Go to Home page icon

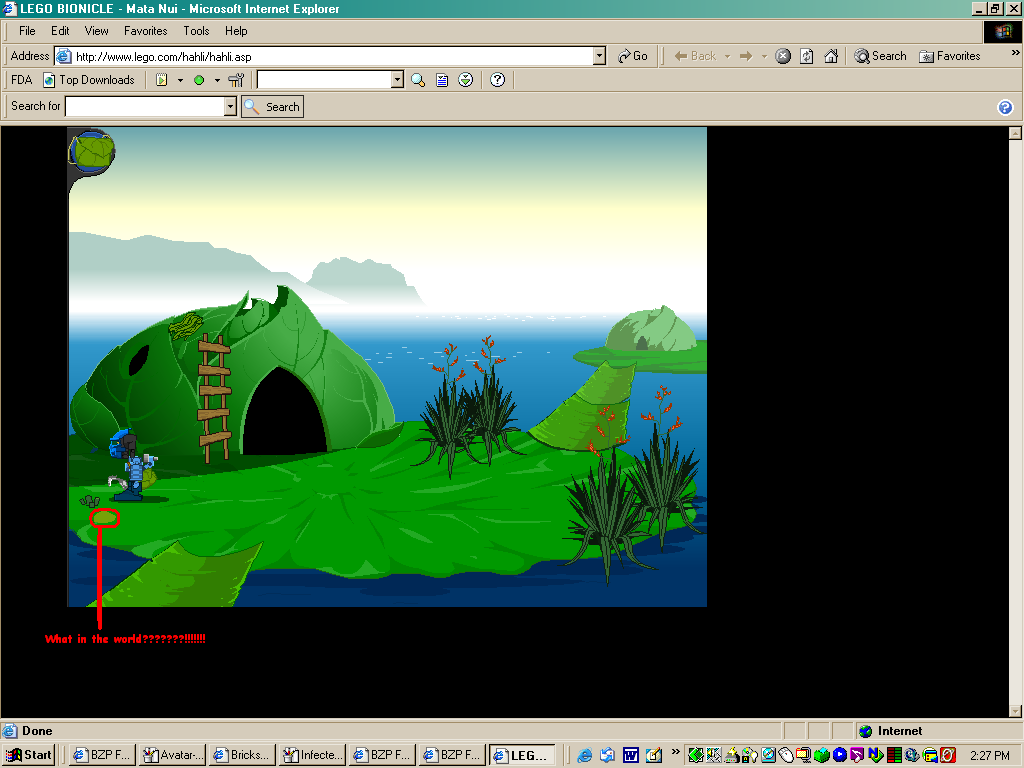831,56
